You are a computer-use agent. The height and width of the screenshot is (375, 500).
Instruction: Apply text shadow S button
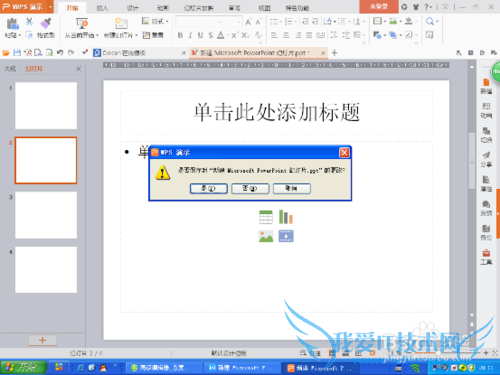(x=211, y=35)
